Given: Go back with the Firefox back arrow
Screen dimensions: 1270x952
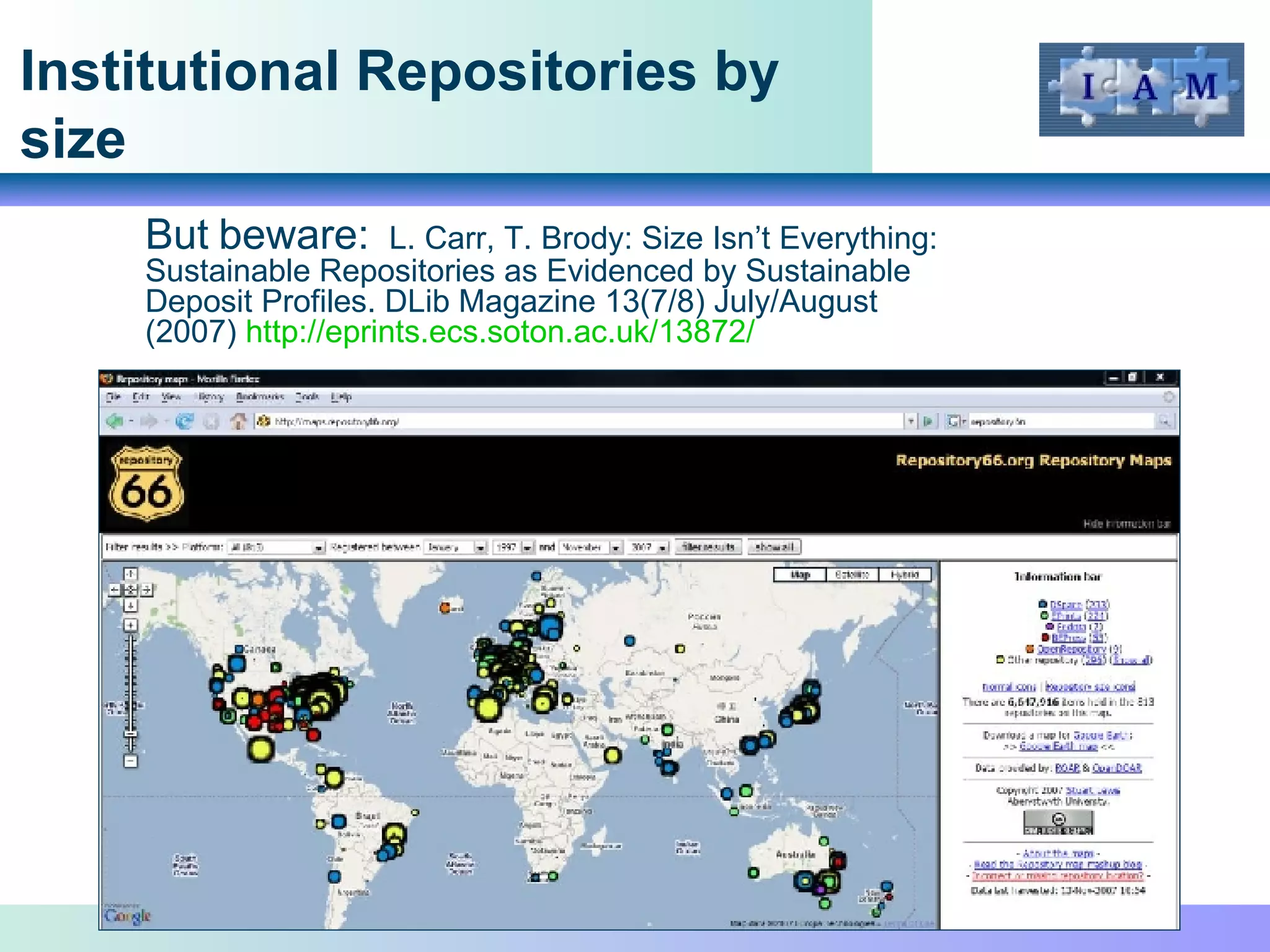Looking at the screenshot, I should coord(114,421).
